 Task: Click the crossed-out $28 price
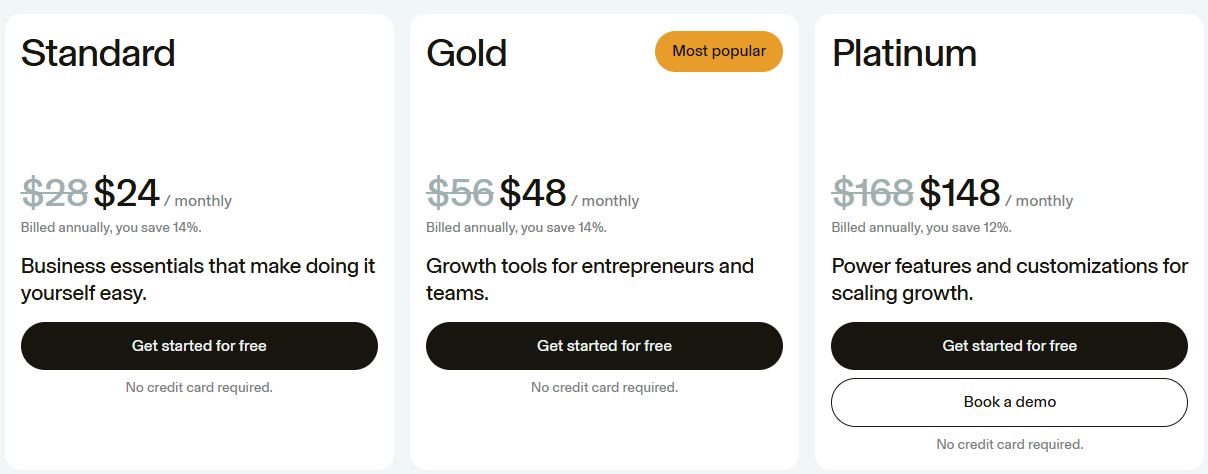tap(54, 192)
